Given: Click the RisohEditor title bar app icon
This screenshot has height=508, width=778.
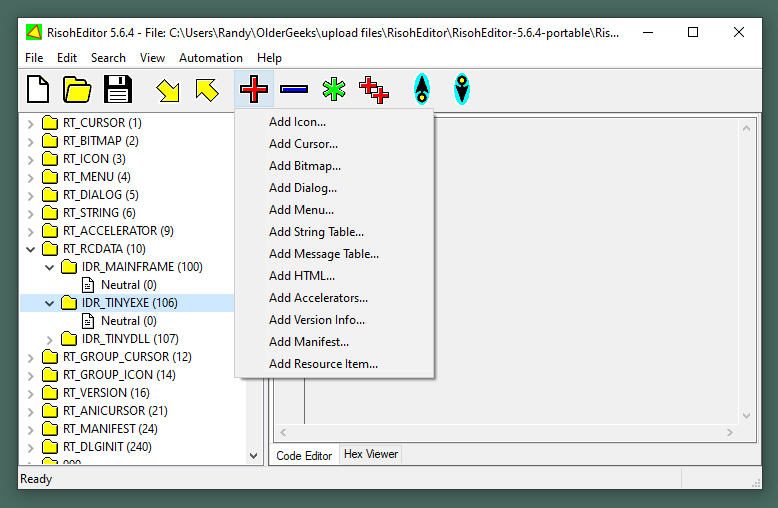Looking at the screenshot, I should (34, 33).
